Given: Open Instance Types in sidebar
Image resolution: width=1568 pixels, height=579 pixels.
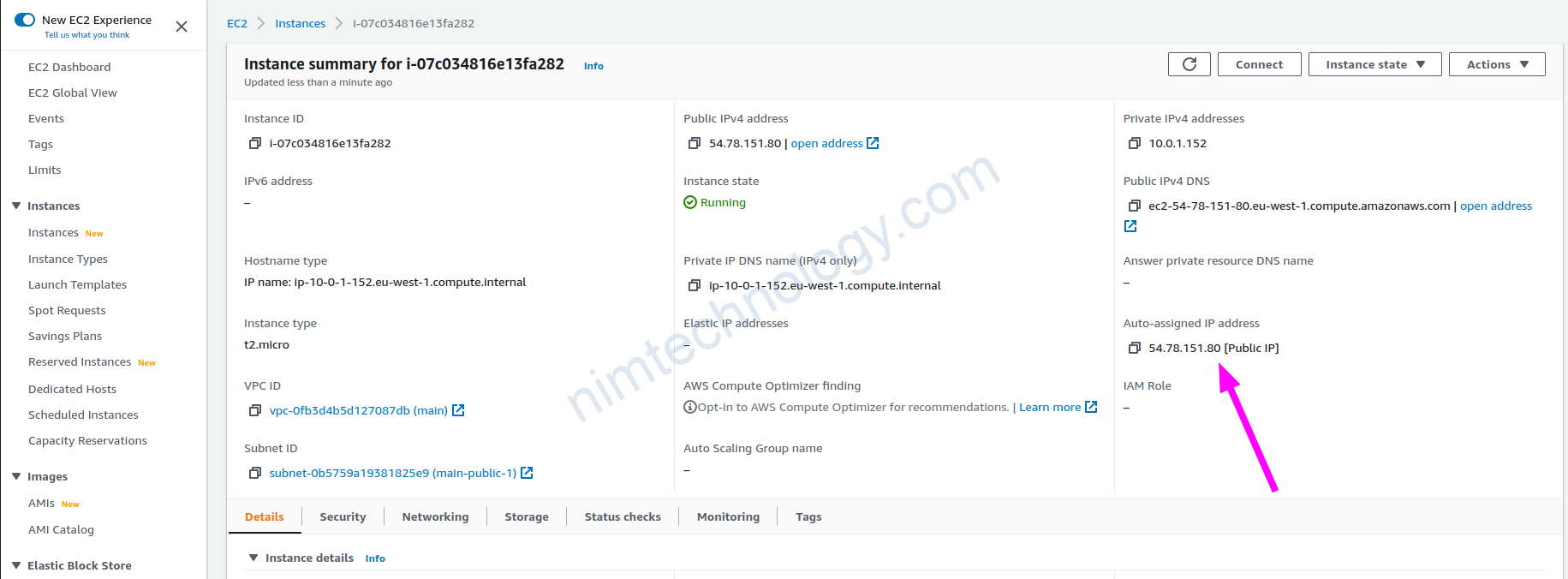Looking at the screenshot, I should 68,259.
